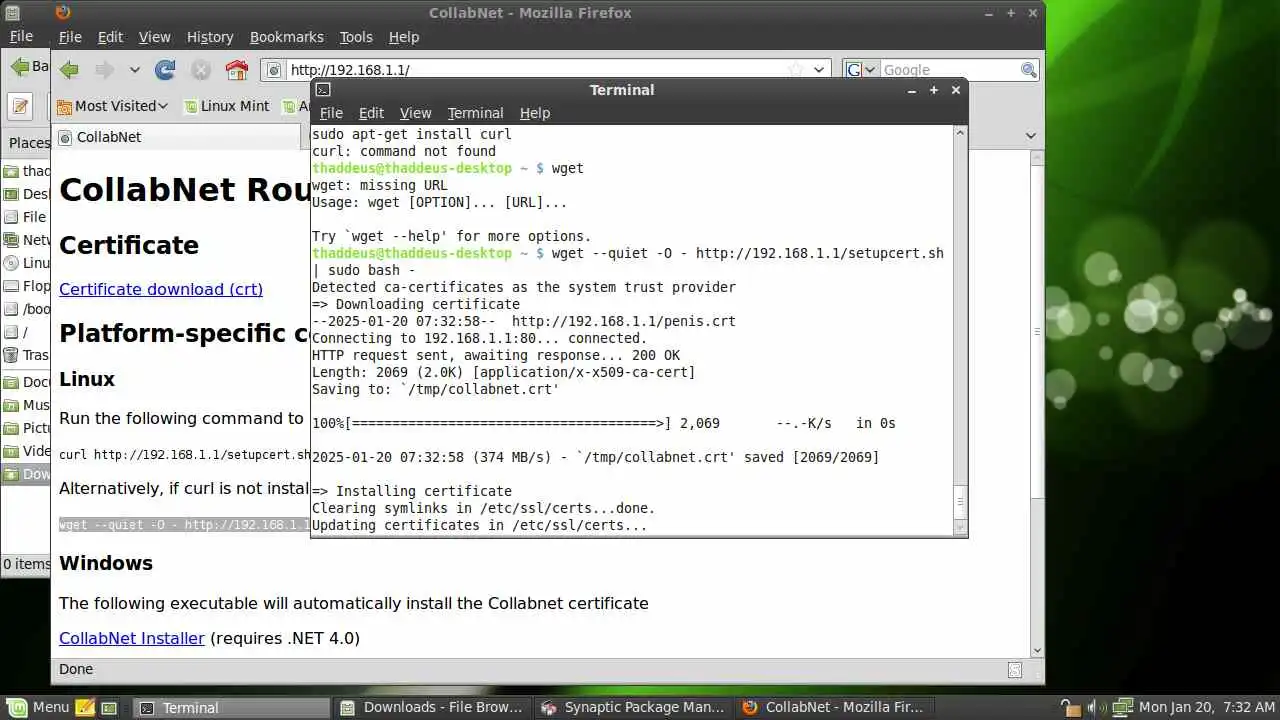
Task: Select Documents folder in Places sidebar
Action: (28, 382)
